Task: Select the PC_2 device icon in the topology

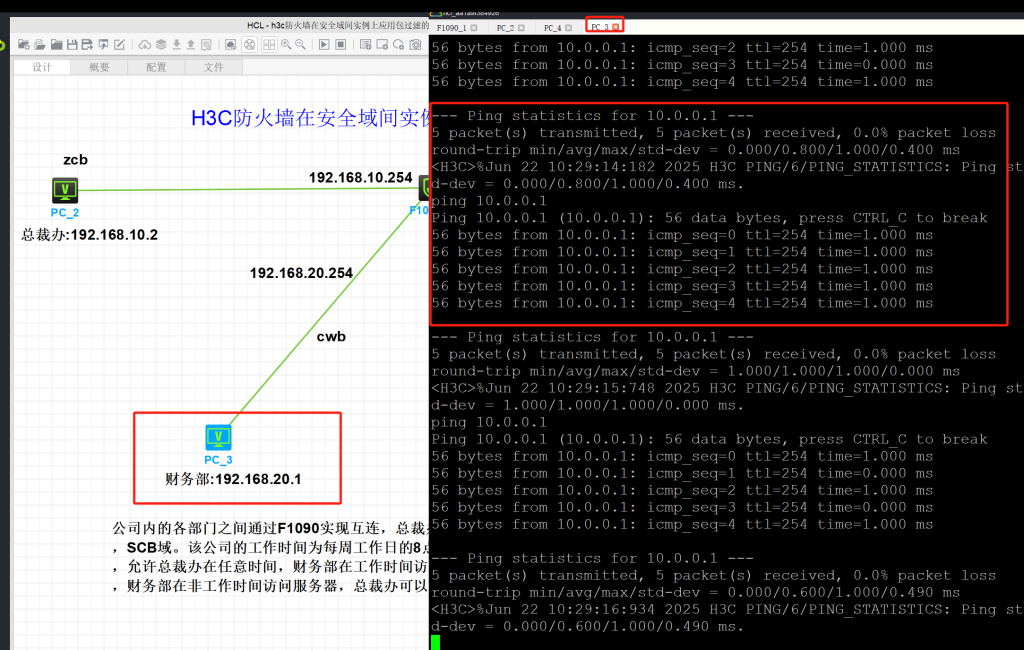Action: [65, 190]
